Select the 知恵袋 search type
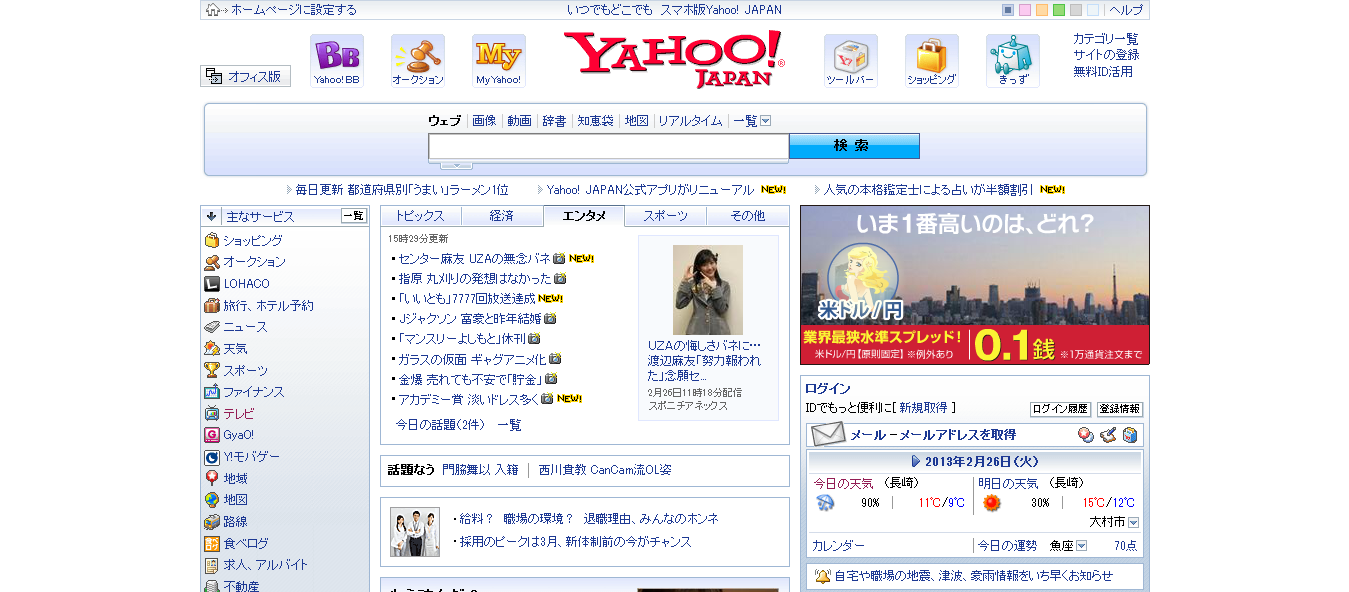The image size is (1349, 592). tap(595, 121)
